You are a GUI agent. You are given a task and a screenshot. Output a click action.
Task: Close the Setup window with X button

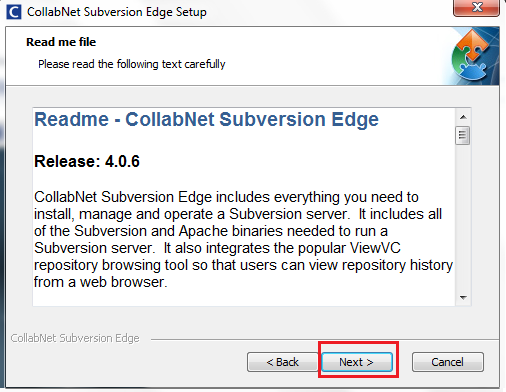click(x=476, y=7)
